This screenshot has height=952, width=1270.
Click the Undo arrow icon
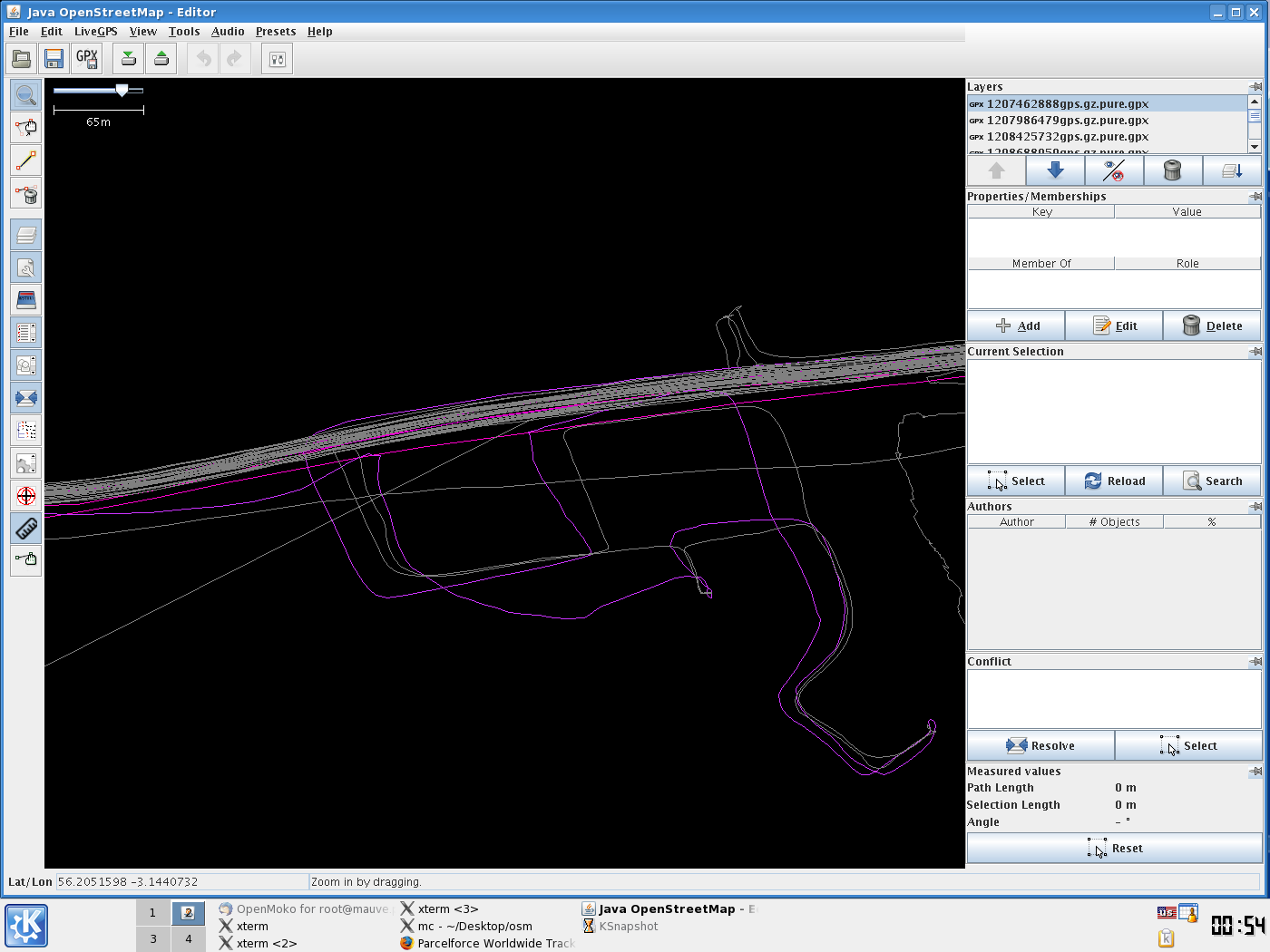203,59
